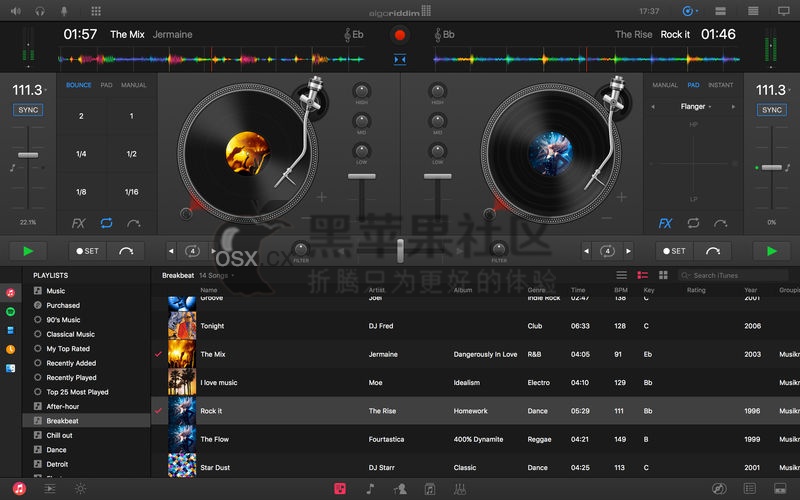Select the songs music note icon bottom center
The height and width of the screenshot is (500, 800).
370,489
